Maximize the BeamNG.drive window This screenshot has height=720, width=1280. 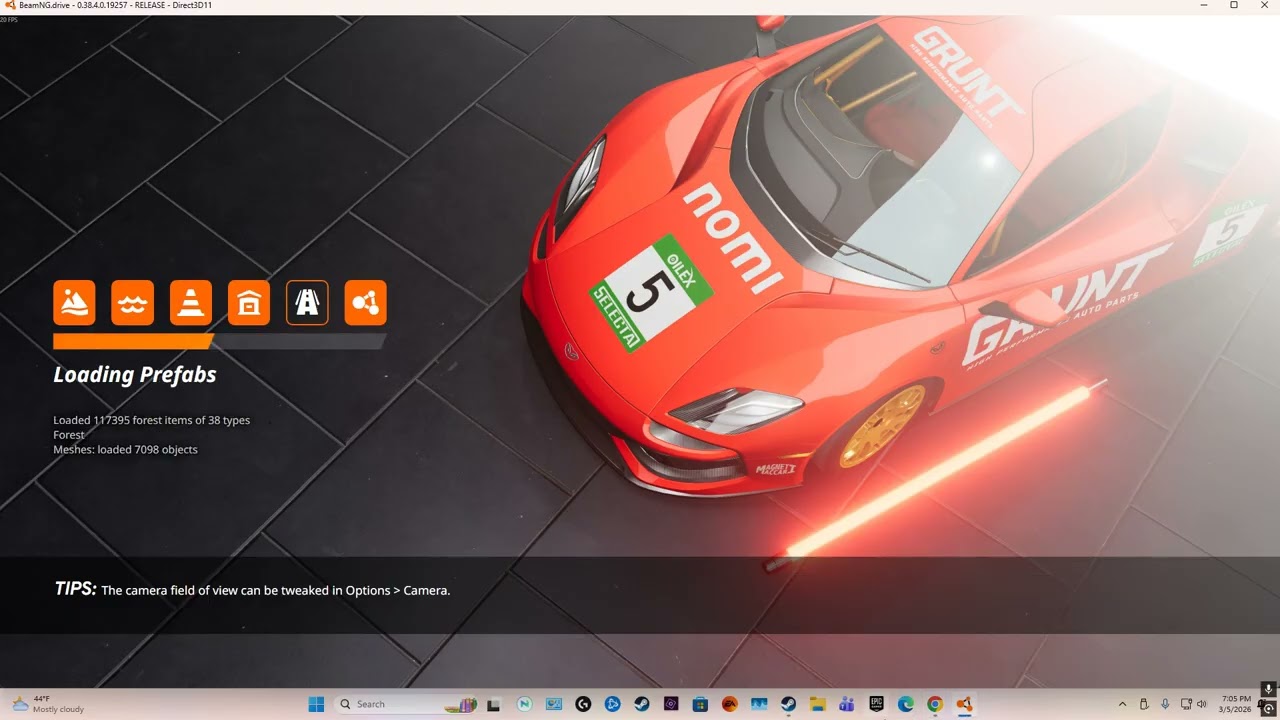[1234, 5]
